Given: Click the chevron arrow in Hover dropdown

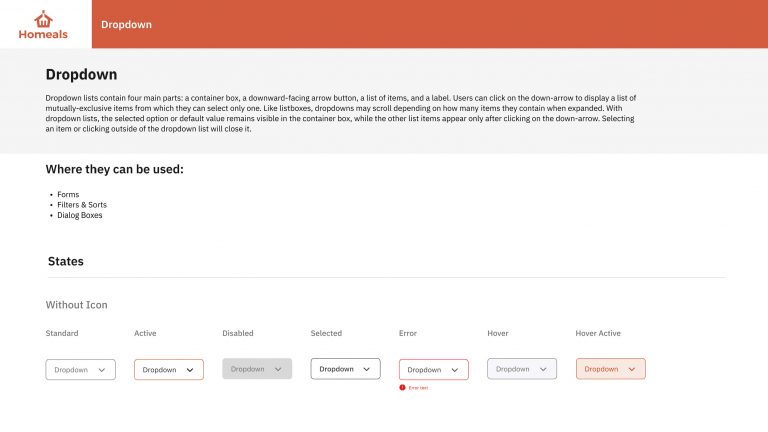Looking at the screenshot, I should click(543, 369).
